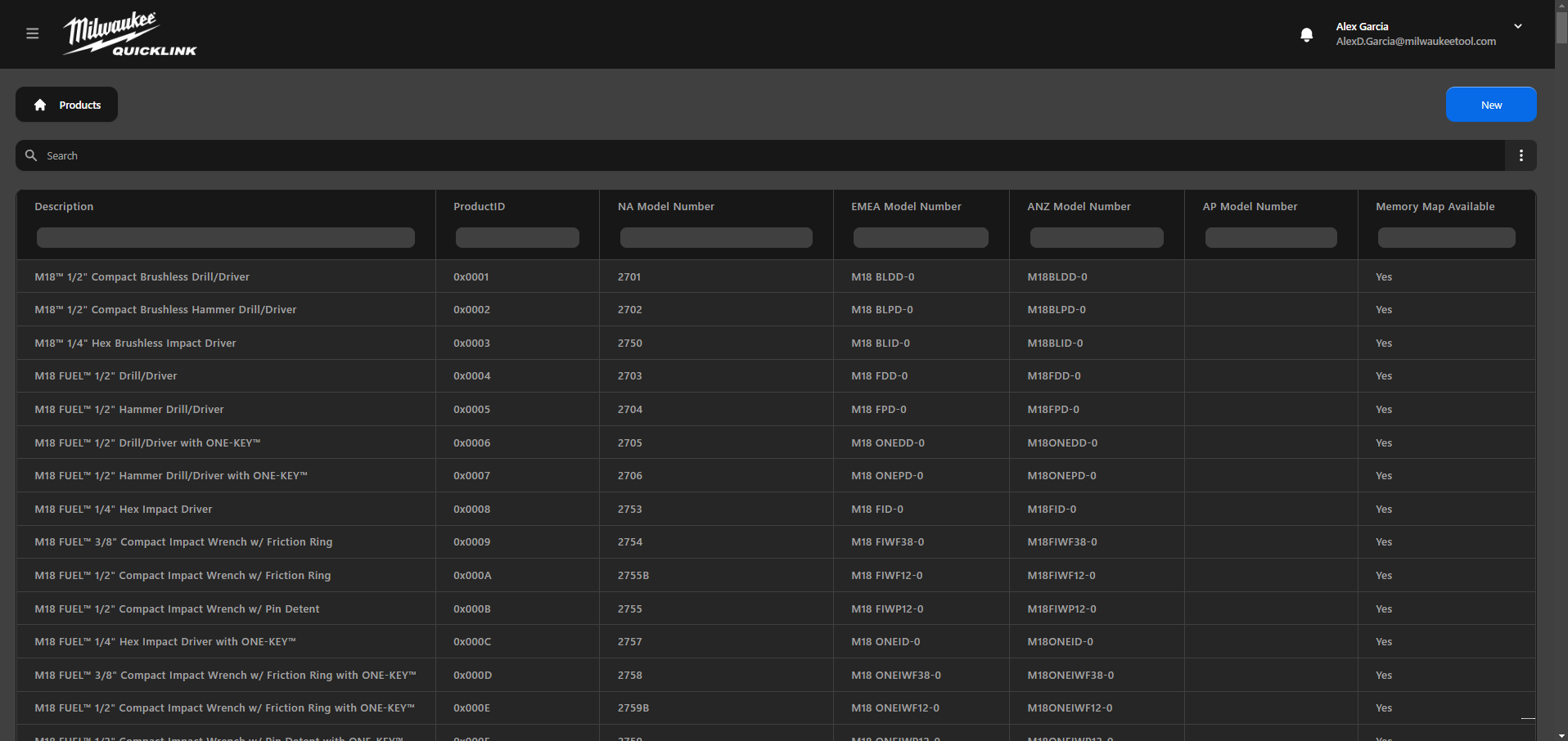Click NA model number 2701
1568x741 pixels.
point(629,276)
